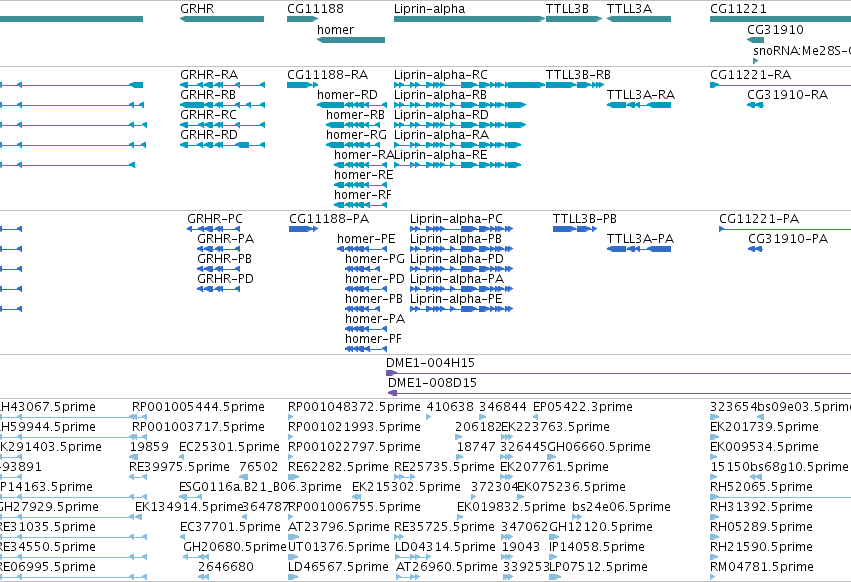851x582 pixels.
Task: Select protein TTLL3B-PB
Action: pyautogui.click(x=575, y=229)
